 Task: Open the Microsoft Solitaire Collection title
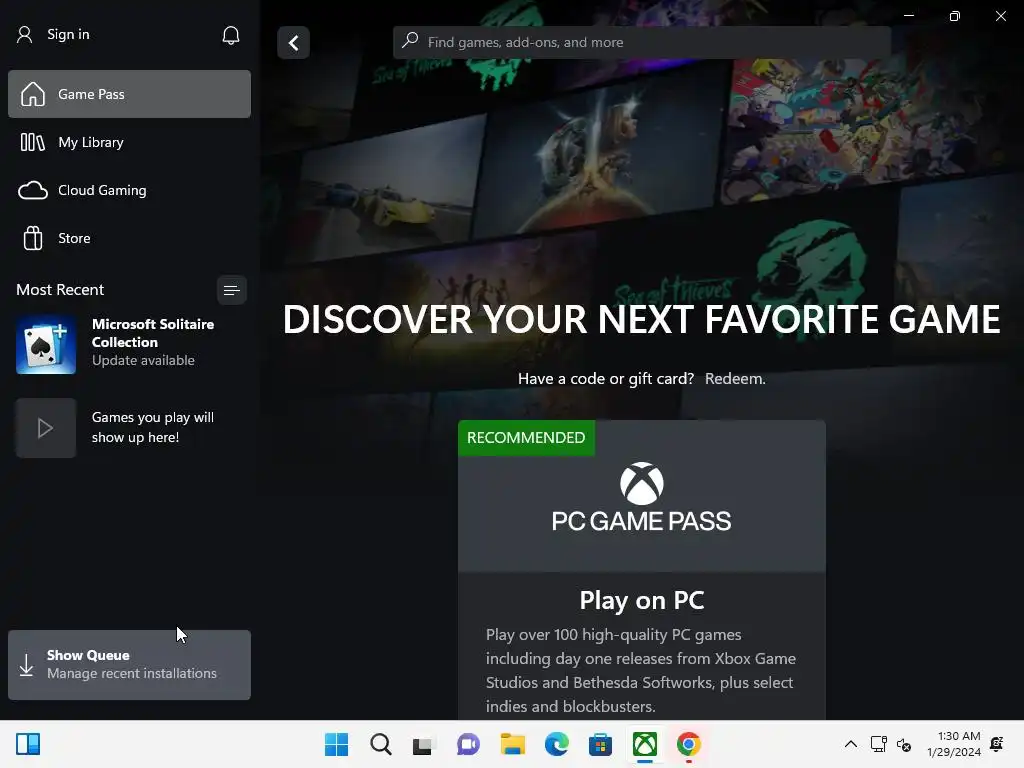pyautogui.click(x=153, y=333)
